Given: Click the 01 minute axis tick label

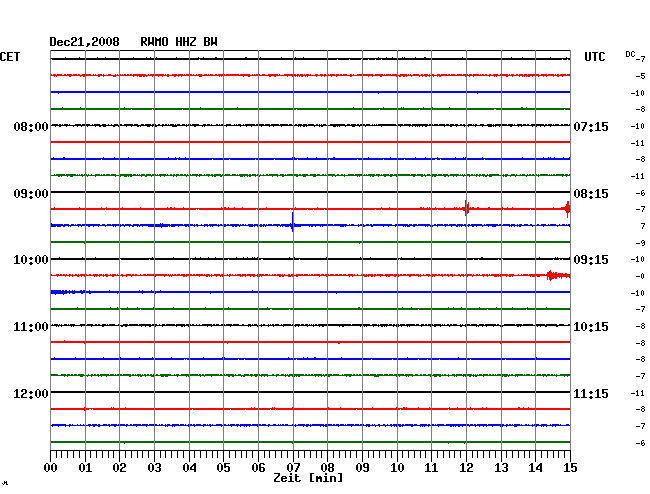Looking at the screenshot, I should pyautogui.click(x=85, y=467).
